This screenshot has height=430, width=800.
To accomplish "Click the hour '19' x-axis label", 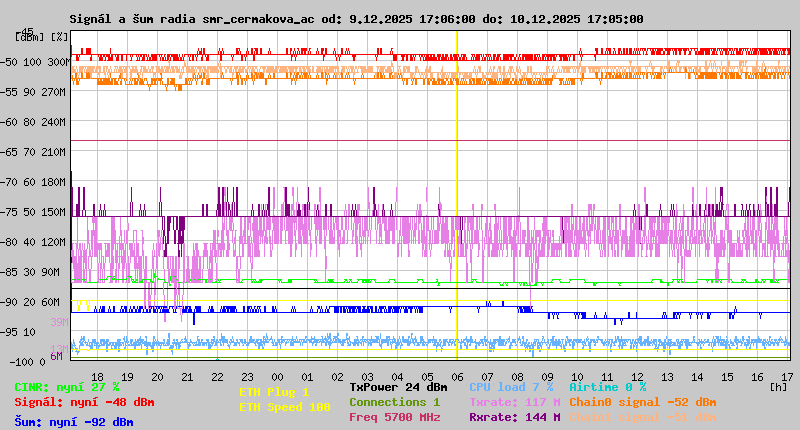I will click(127, 377).
